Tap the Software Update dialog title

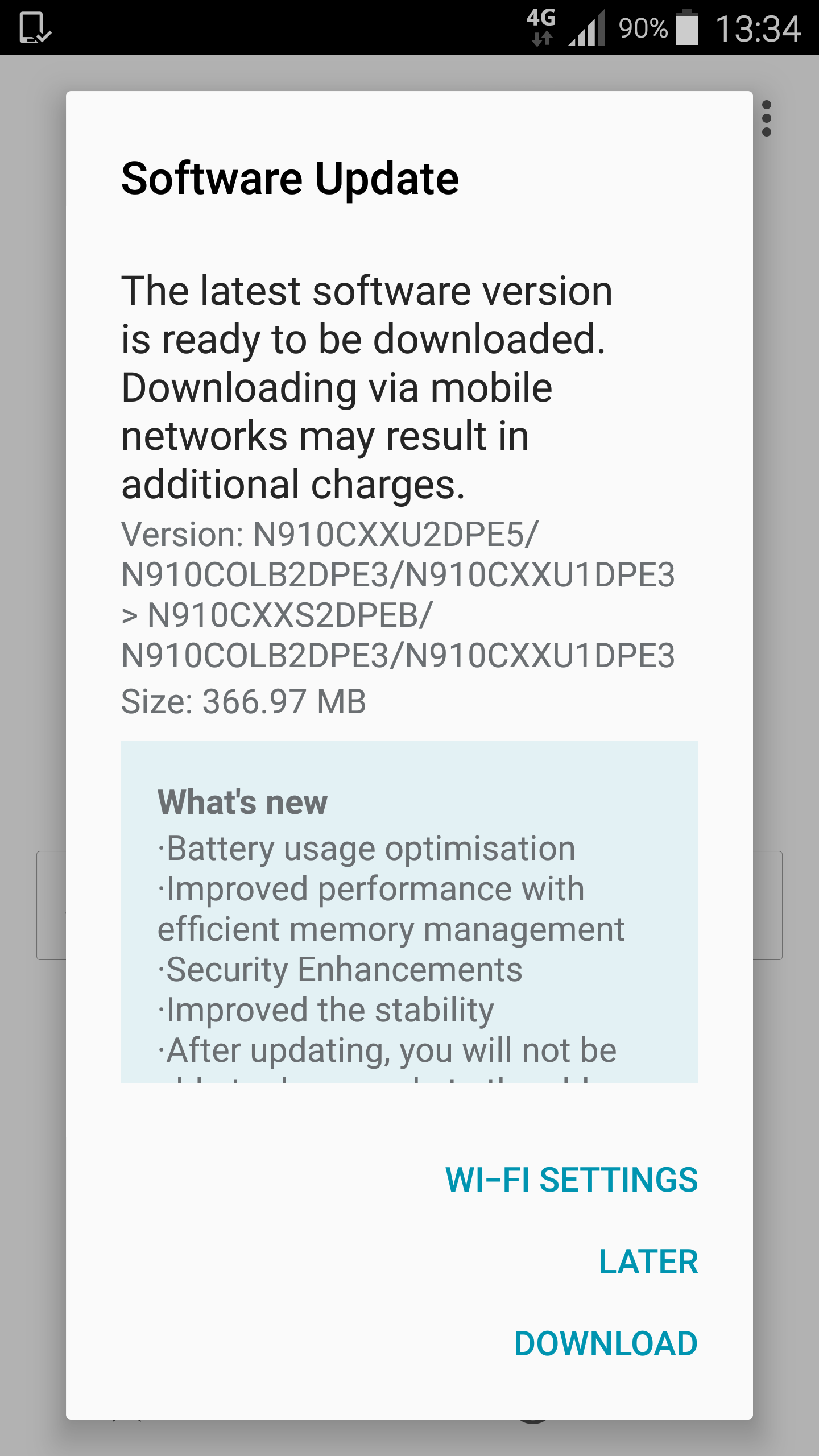(290, 179)
